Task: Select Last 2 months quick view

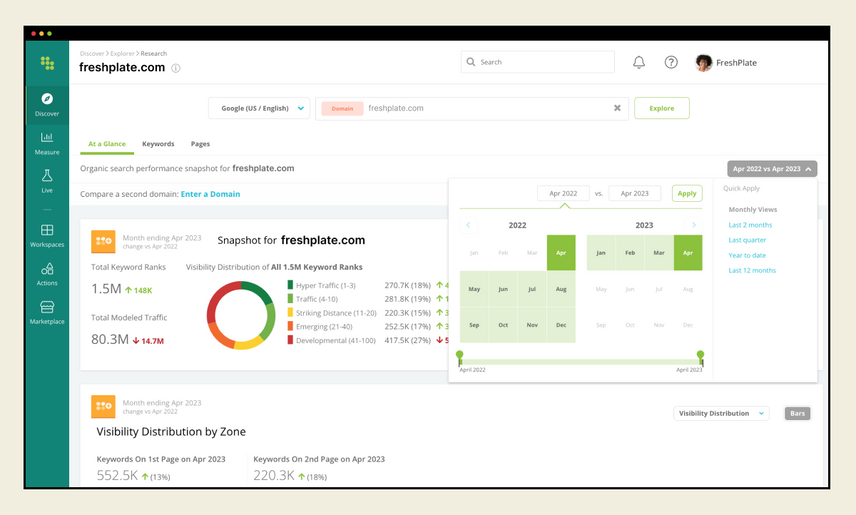Action: click(x=750, y=225)
